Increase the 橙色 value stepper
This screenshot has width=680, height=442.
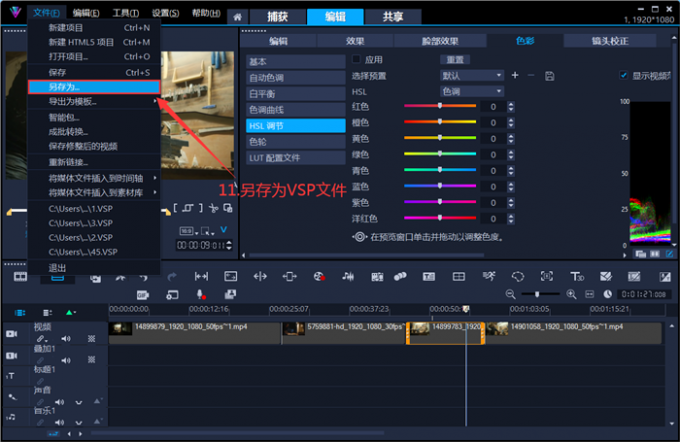[511, 120]
